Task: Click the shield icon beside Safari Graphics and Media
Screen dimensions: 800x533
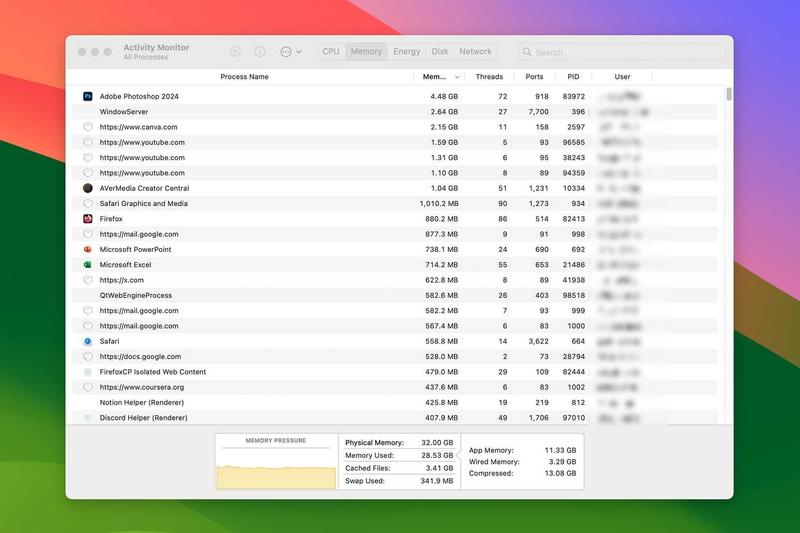Action: [x=88, y=204]
